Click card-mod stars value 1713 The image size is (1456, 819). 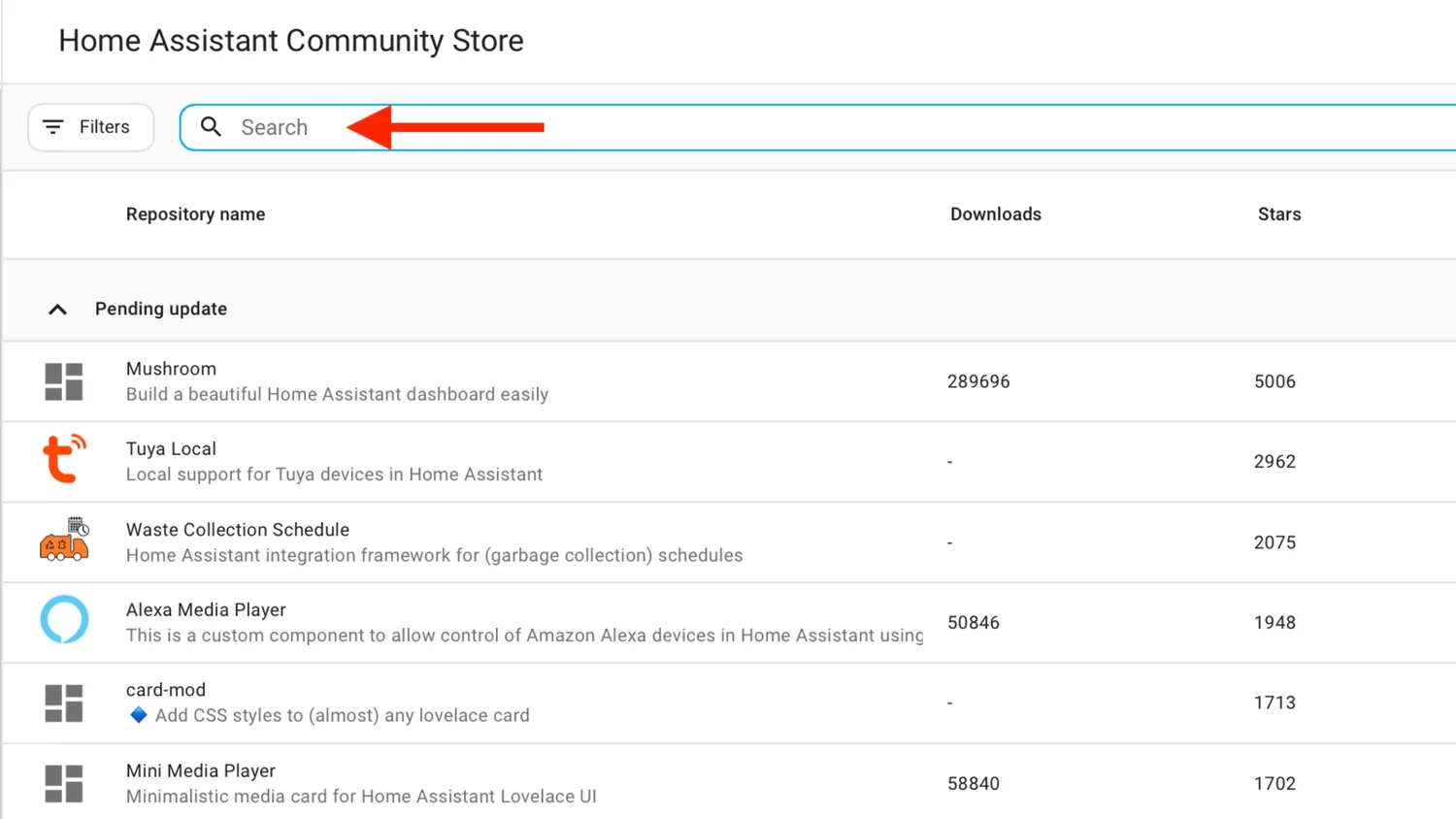1274,703
